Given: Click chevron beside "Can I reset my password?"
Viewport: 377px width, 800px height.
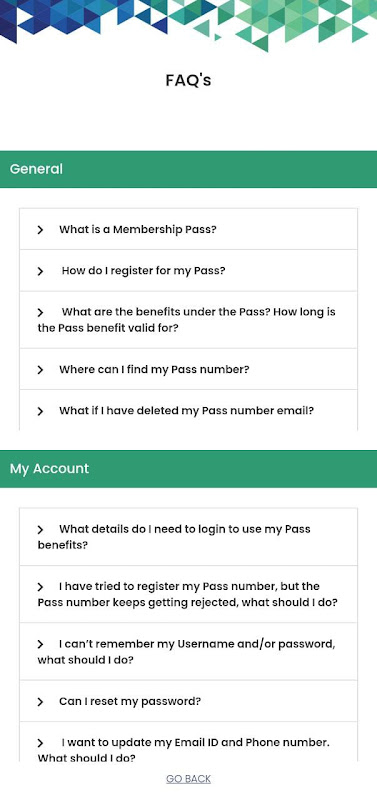Looking at the screenshot, I should 40,703.
